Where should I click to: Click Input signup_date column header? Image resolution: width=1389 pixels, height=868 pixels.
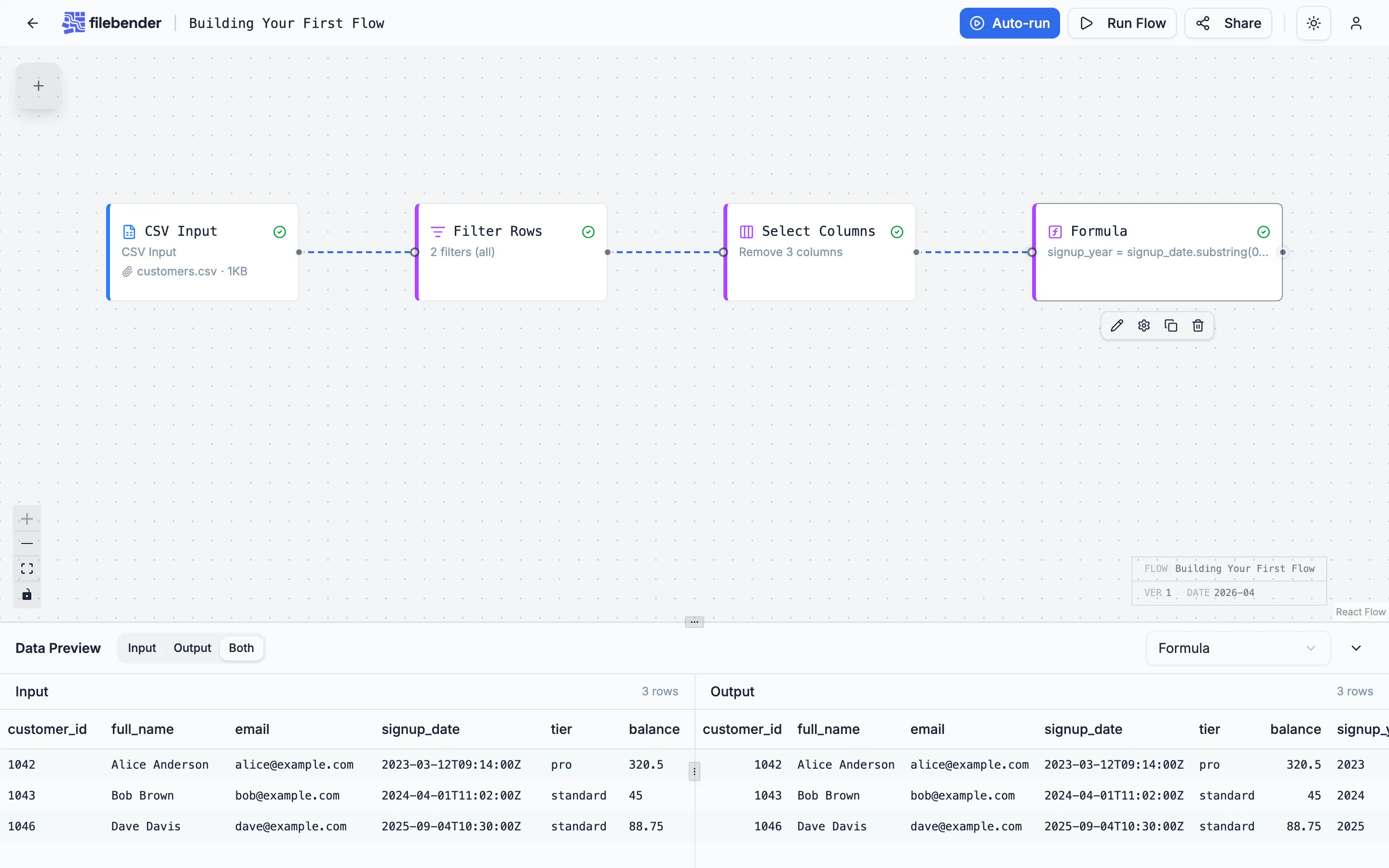pyautogui.click(x=421, y=729)
